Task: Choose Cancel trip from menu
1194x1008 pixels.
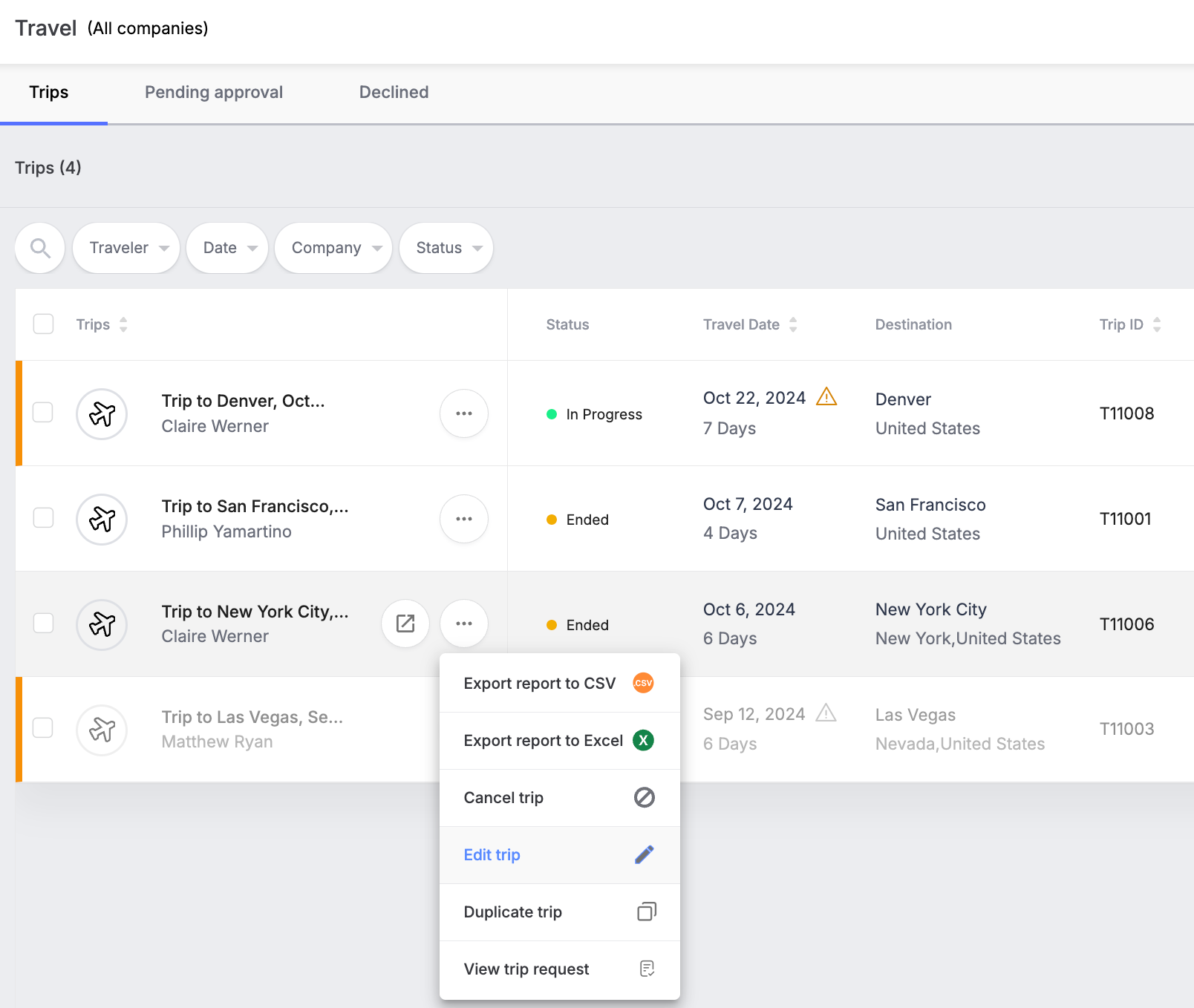Action: [560, 798]
